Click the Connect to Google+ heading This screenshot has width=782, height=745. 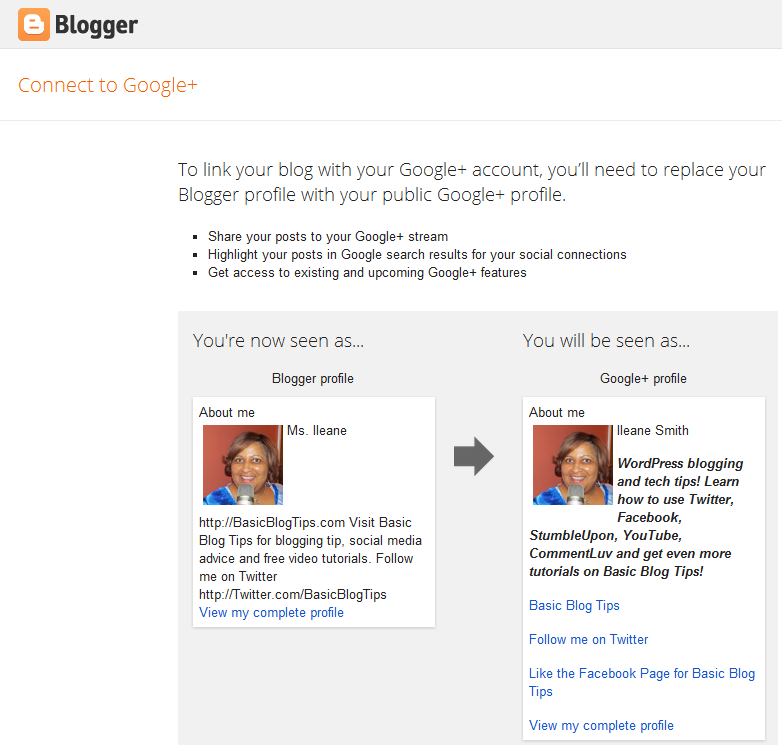tap(108, 85)
